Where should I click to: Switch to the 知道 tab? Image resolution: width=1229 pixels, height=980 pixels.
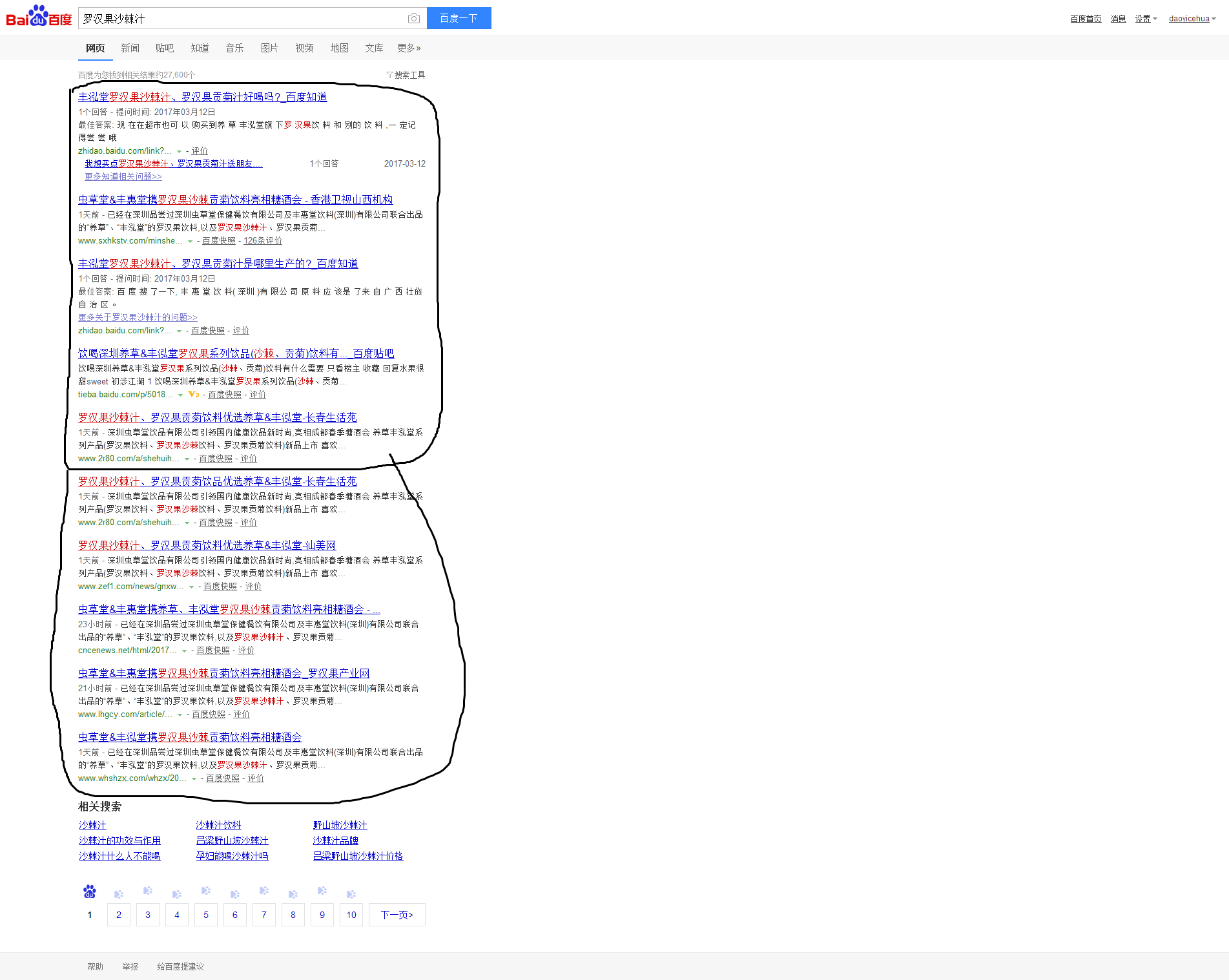200,48
